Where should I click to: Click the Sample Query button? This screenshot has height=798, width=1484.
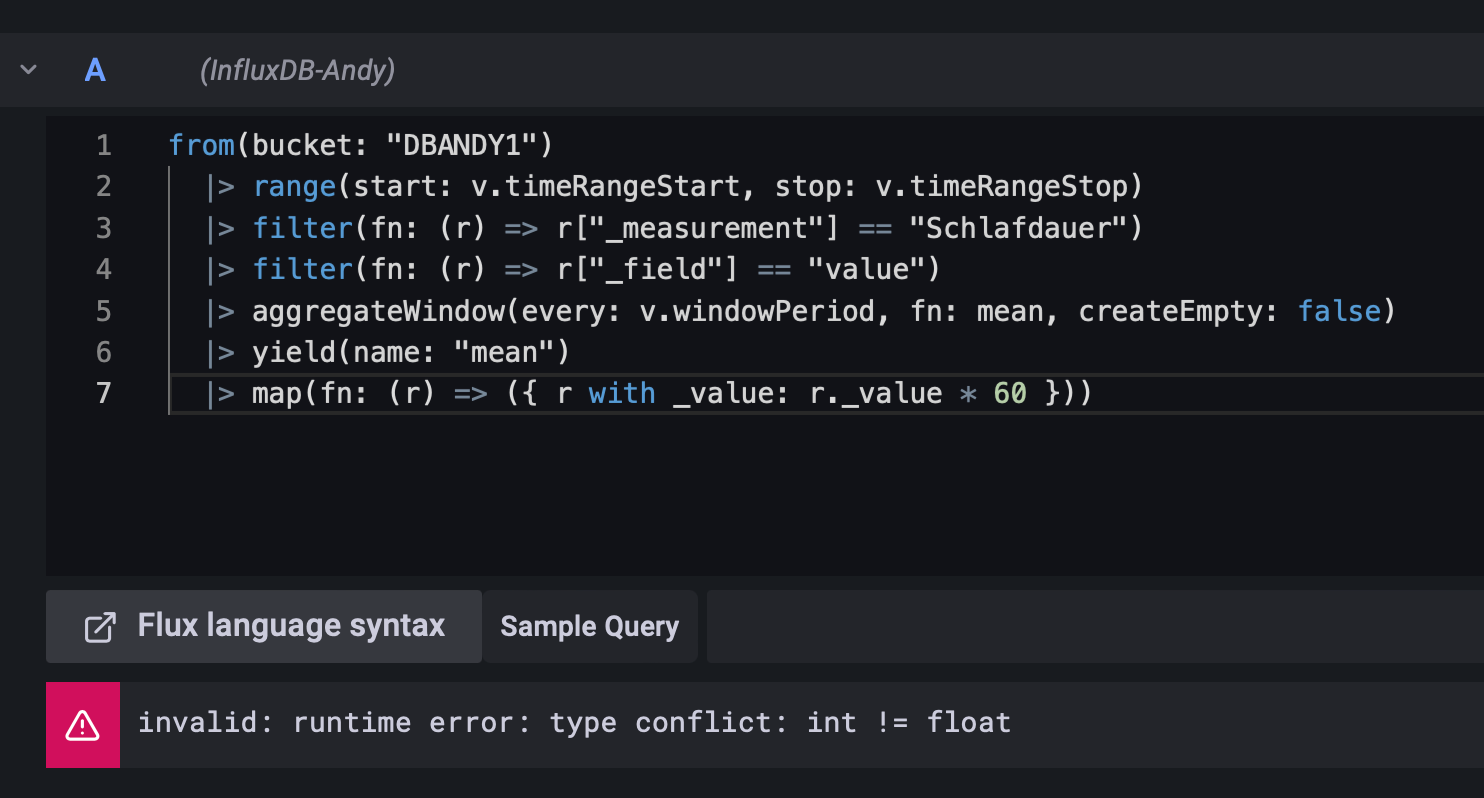pos(589,626)
